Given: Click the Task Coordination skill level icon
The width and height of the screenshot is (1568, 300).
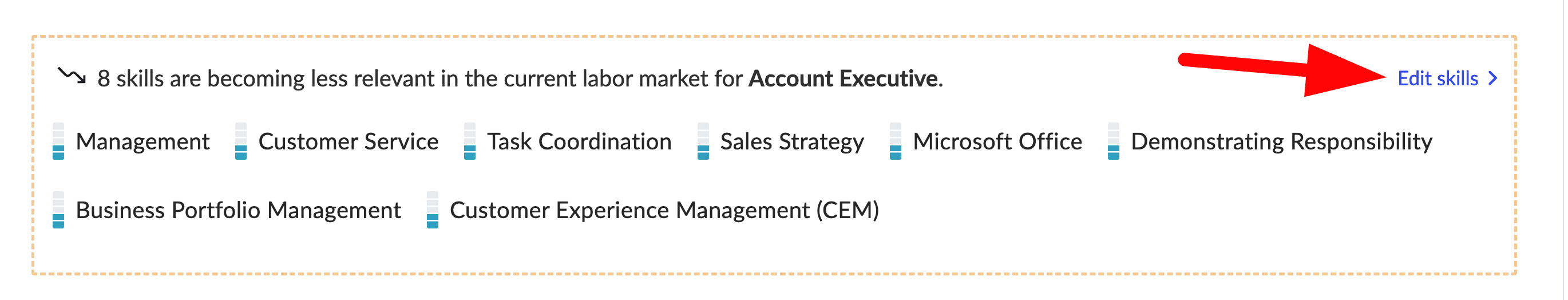Looking at the screenshot, I should 470,141.
